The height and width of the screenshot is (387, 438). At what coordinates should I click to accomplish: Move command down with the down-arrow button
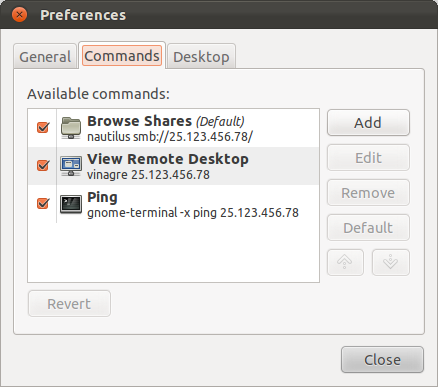click(x=390, y=262)
